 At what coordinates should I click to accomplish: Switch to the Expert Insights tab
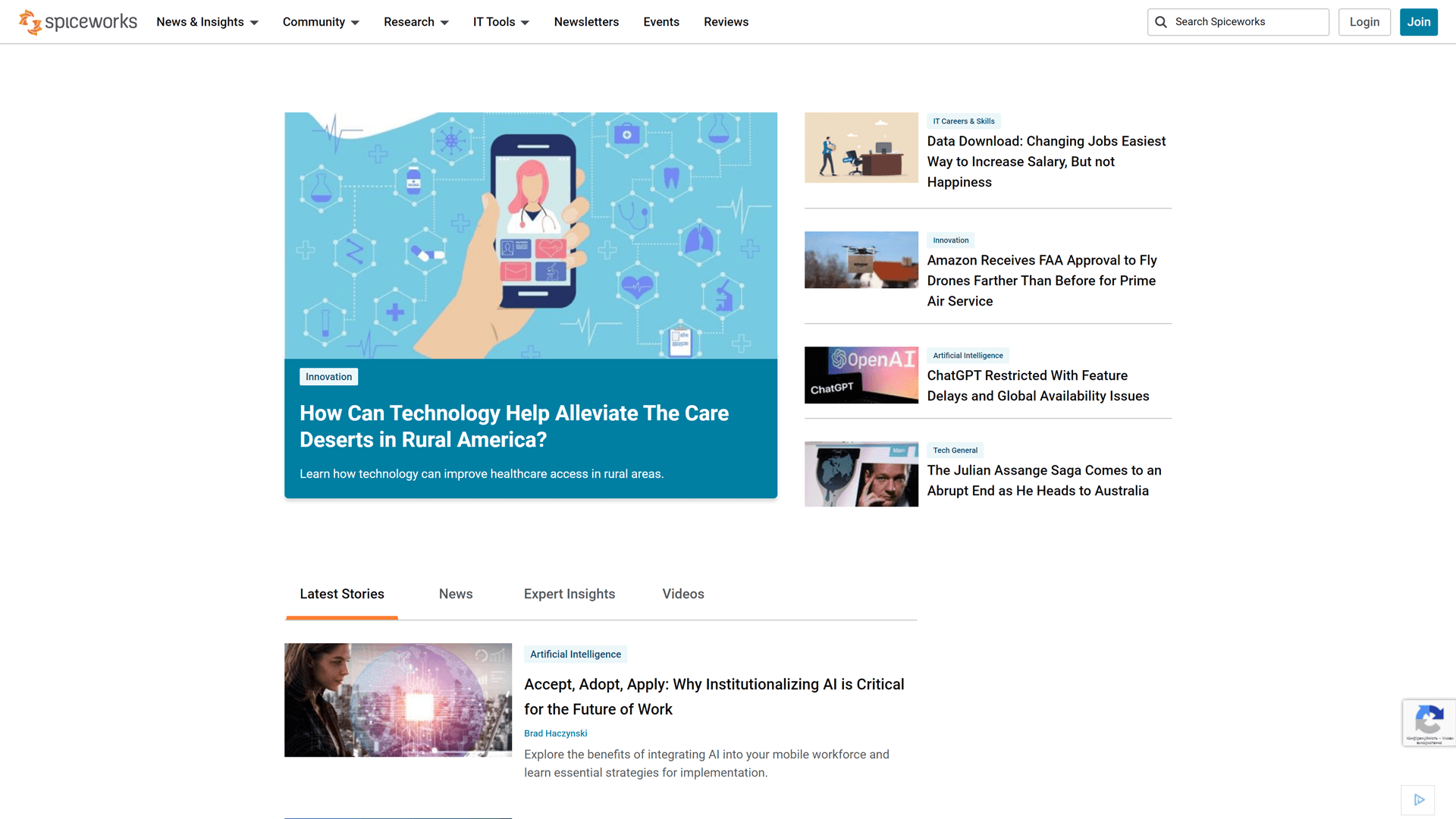point(569,594)
